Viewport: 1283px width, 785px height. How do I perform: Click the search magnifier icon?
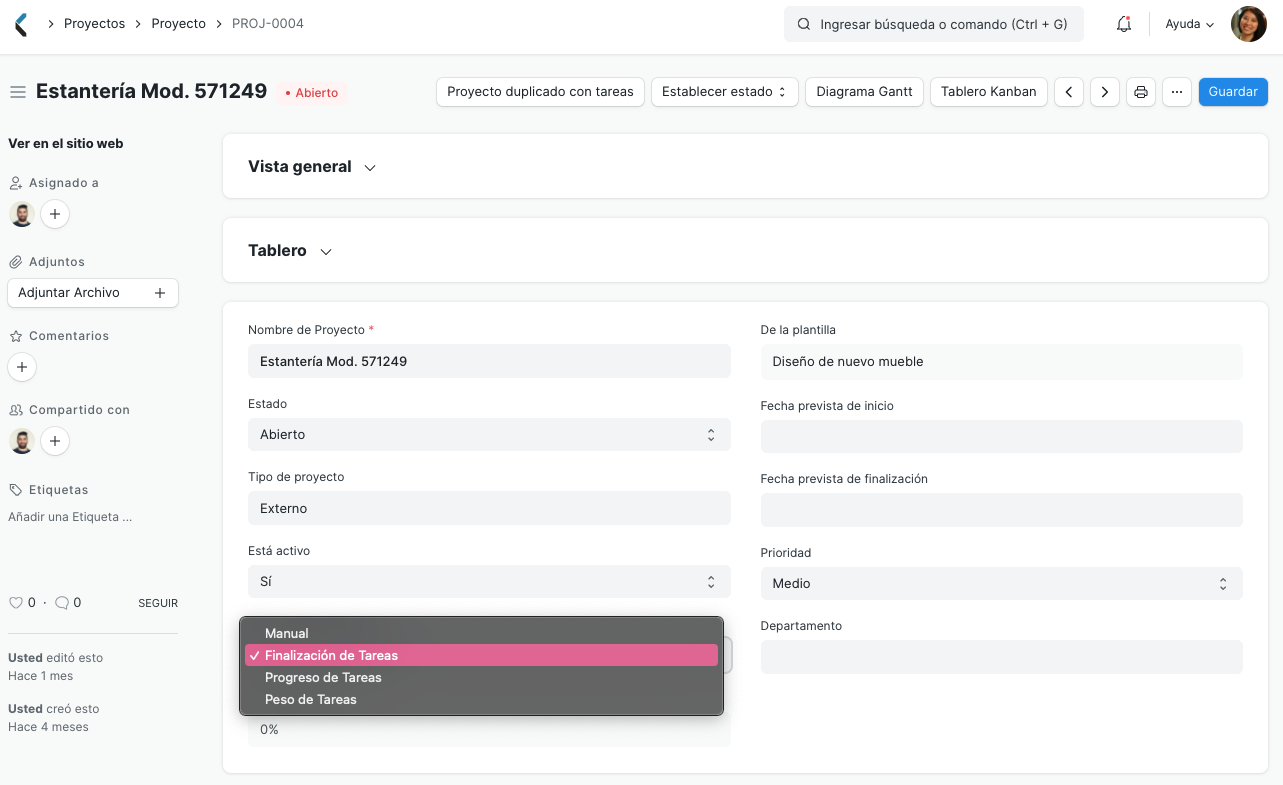pyautogui.click(x=803, y=24)
